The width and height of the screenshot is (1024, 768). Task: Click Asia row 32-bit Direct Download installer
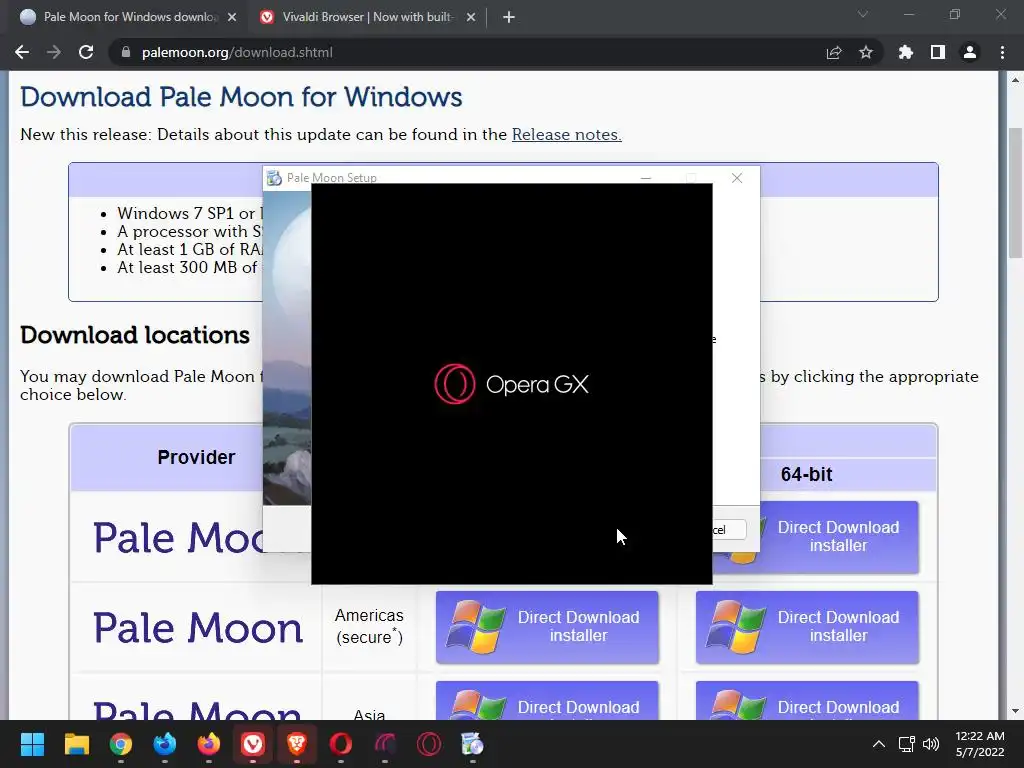547,701
